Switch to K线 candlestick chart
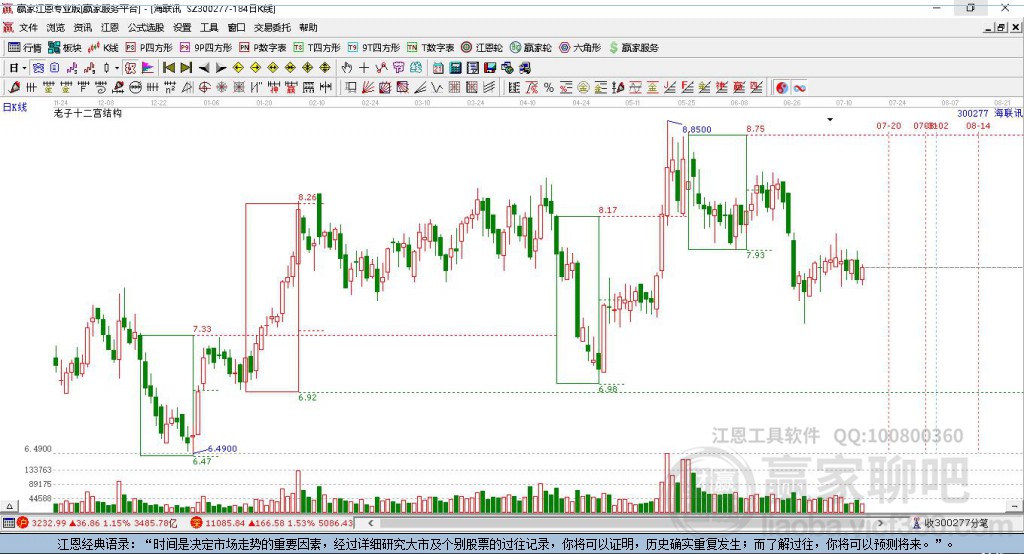 103,48
